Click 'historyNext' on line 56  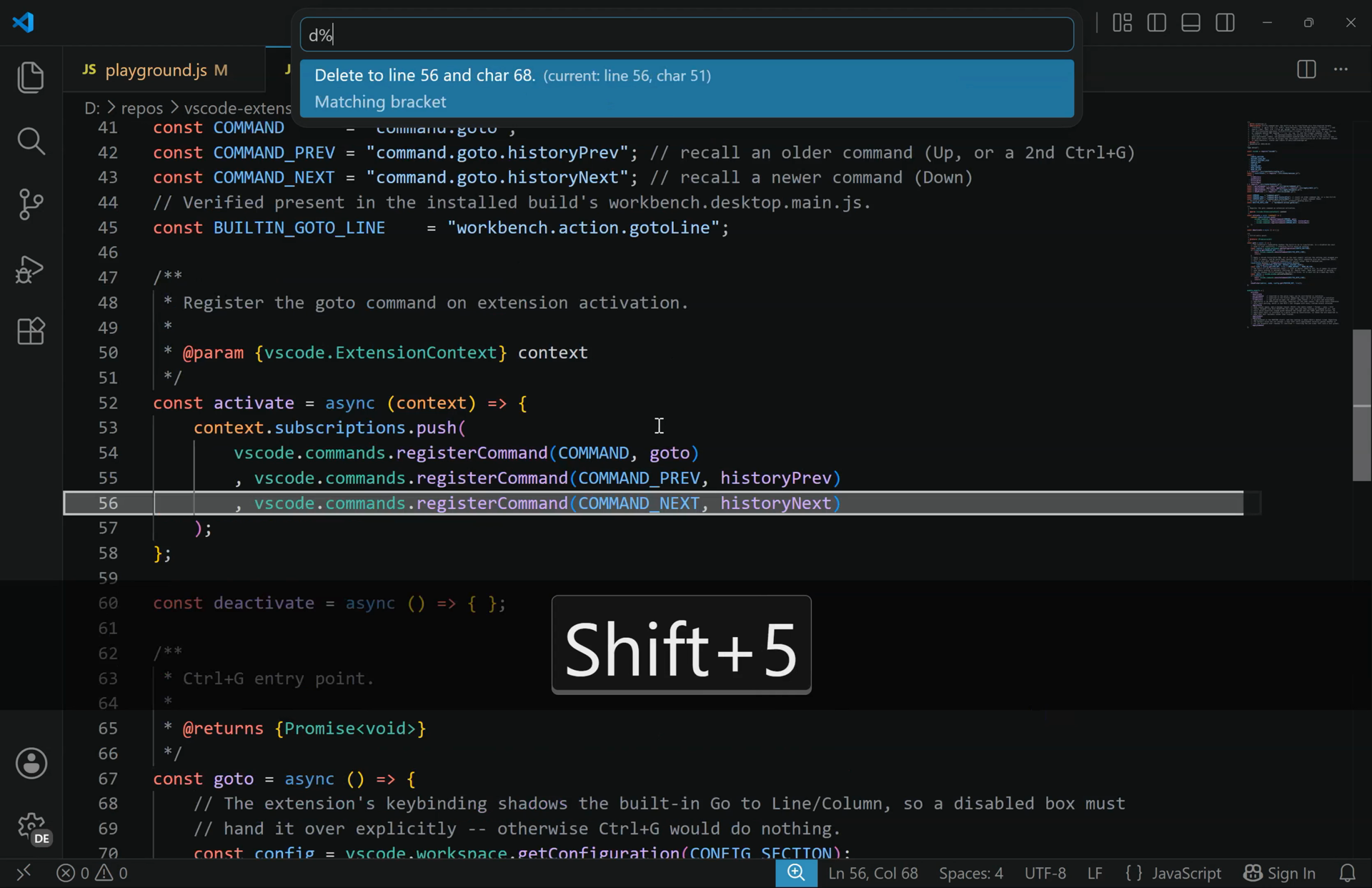(x=776, y=503)
